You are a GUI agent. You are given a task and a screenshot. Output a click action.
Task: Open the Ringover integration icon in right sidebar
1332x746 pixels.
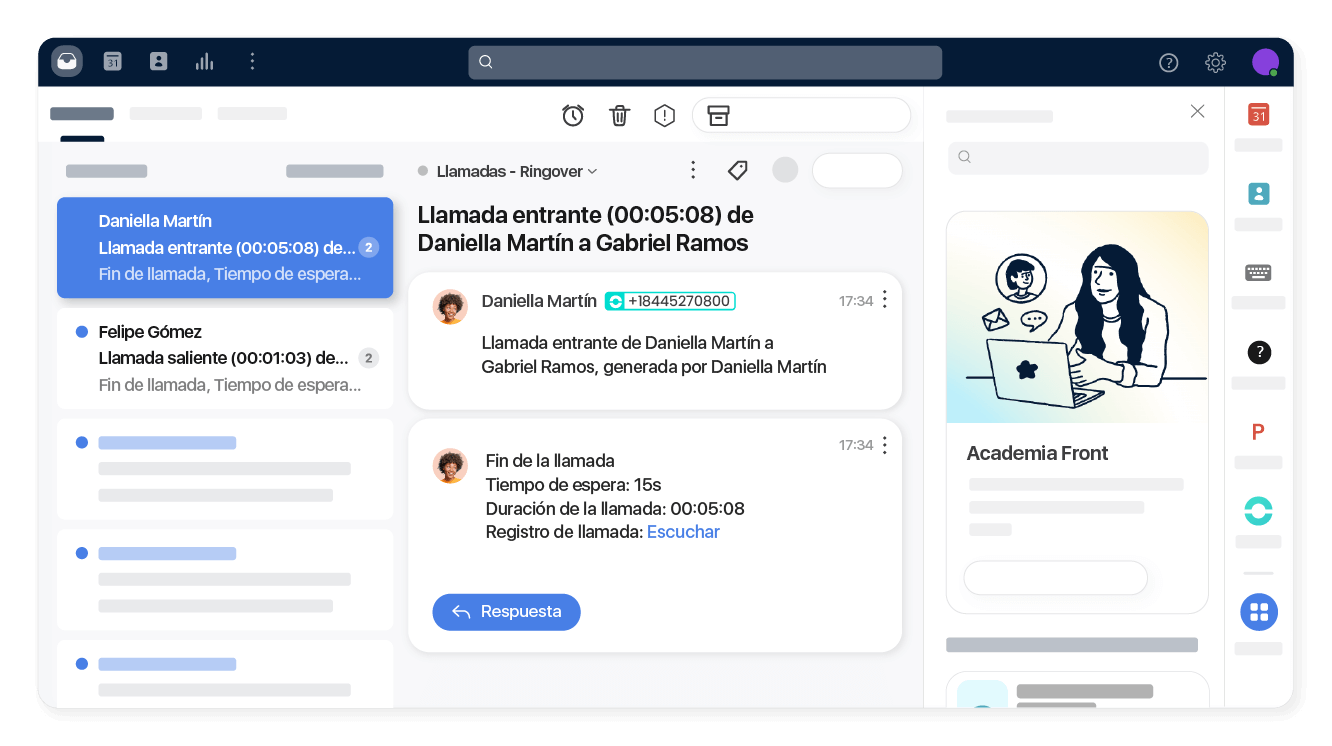click(x=1258, y=511)
